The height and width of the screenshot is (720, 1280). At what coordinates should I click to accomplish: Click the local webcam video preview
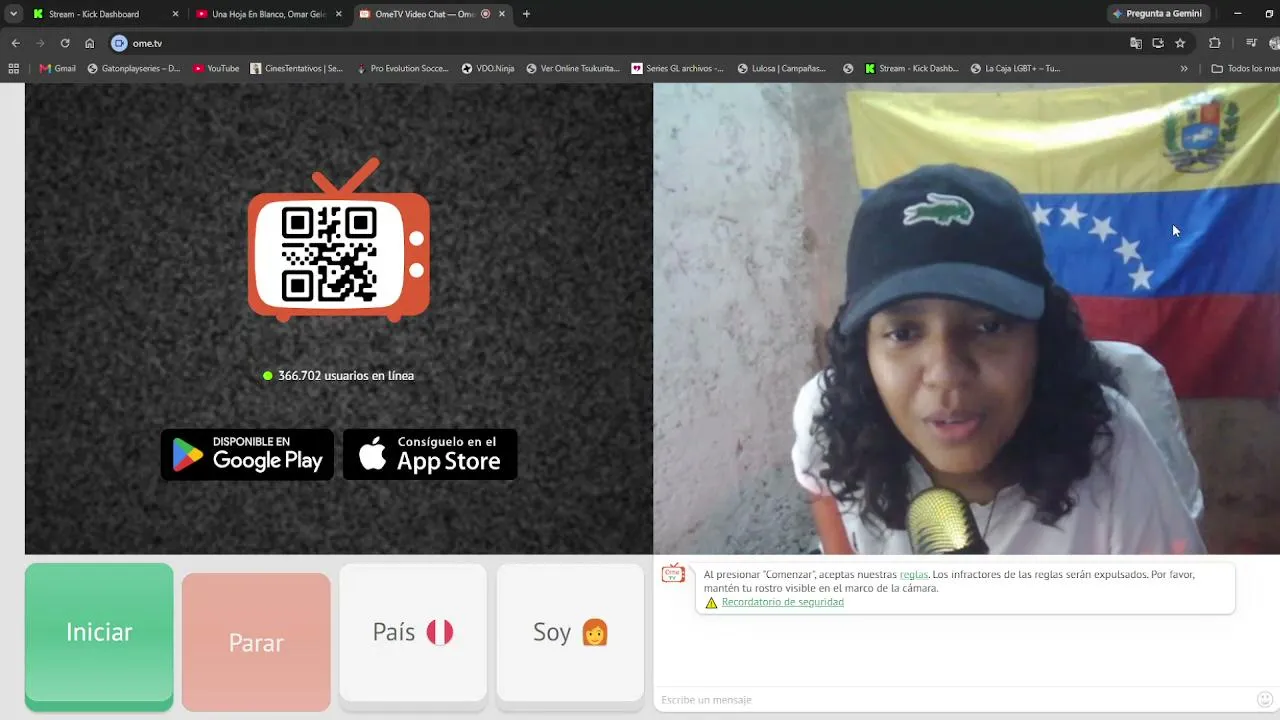click(x=966, y=318)
